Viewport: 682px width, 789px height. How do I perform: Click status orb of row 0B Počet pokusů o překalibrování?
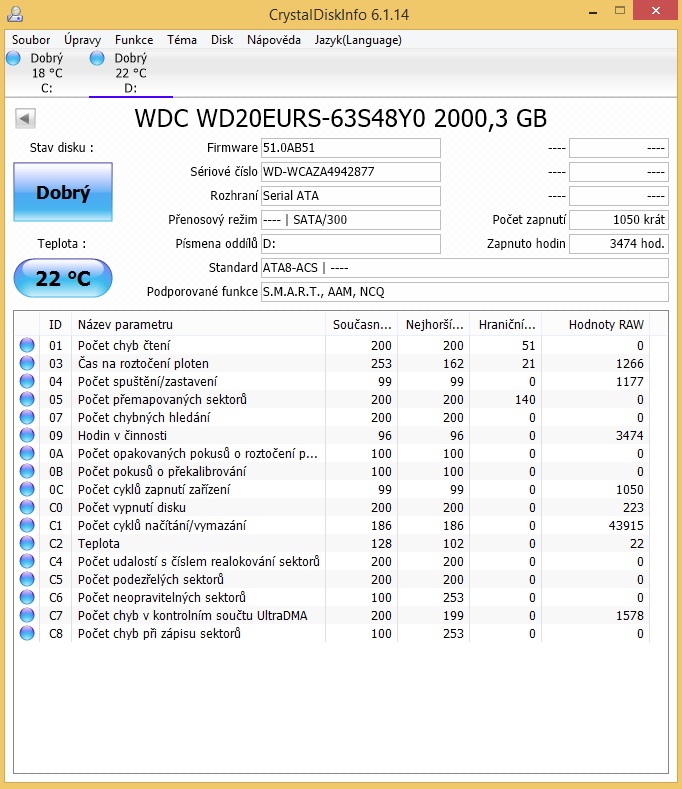tap(27, 471)
